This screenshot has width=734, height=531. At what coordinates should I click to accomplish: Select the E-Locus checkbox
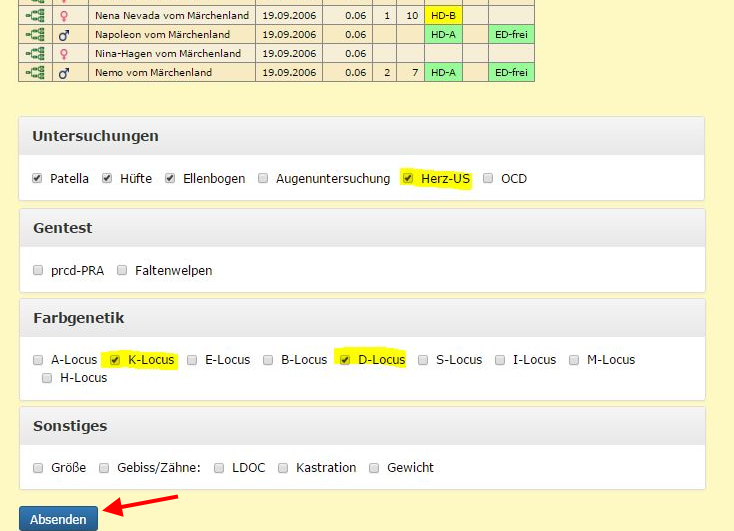(x=192, y=360)
